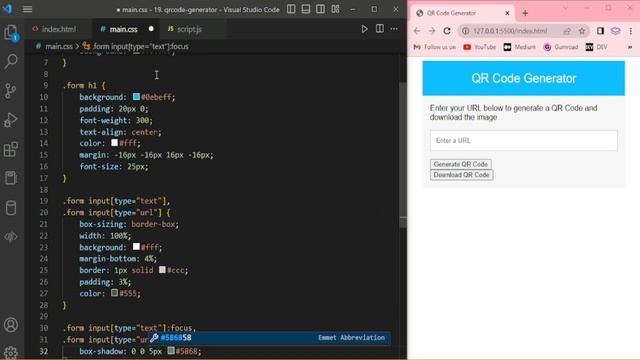This screenshot has width=640, height=360.
Task: Open the database activity bar icon
Action: tap(11, 208)
